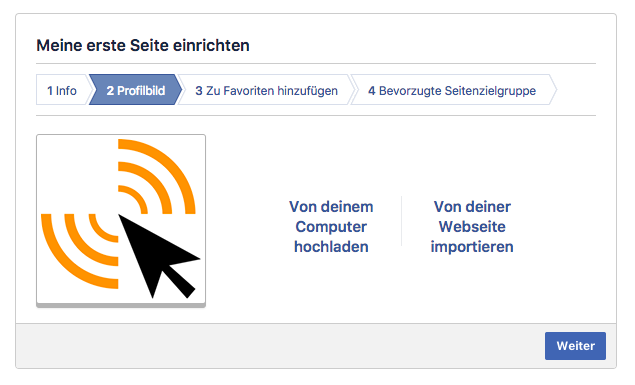Viewport: 635px width, 385px height.
Task: Click the black cursor arrow in logo
Action: [x=158, y=257]
